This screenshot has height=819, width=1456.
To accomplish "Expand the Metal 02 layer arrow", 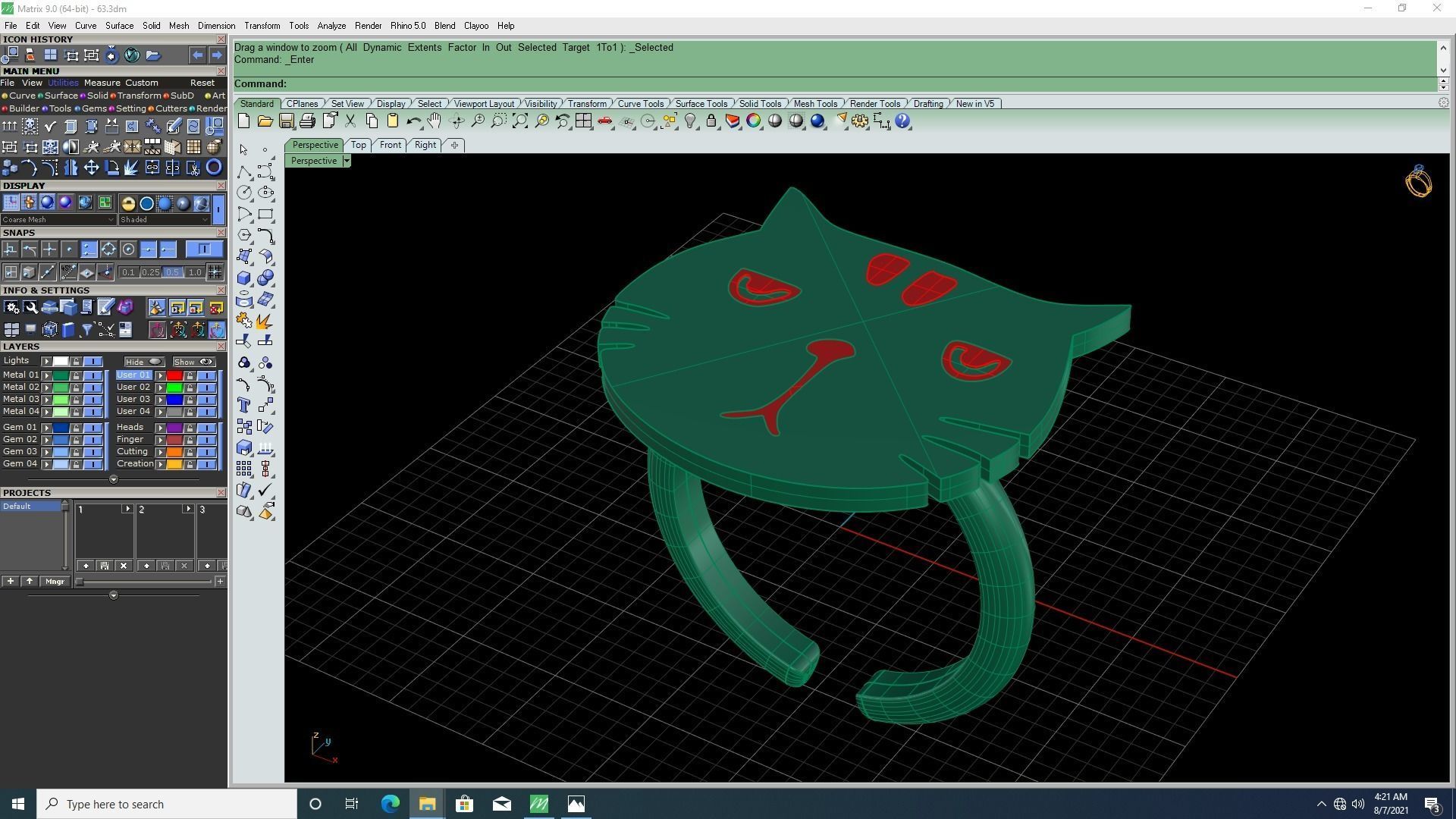I will [x=46, y=388].
